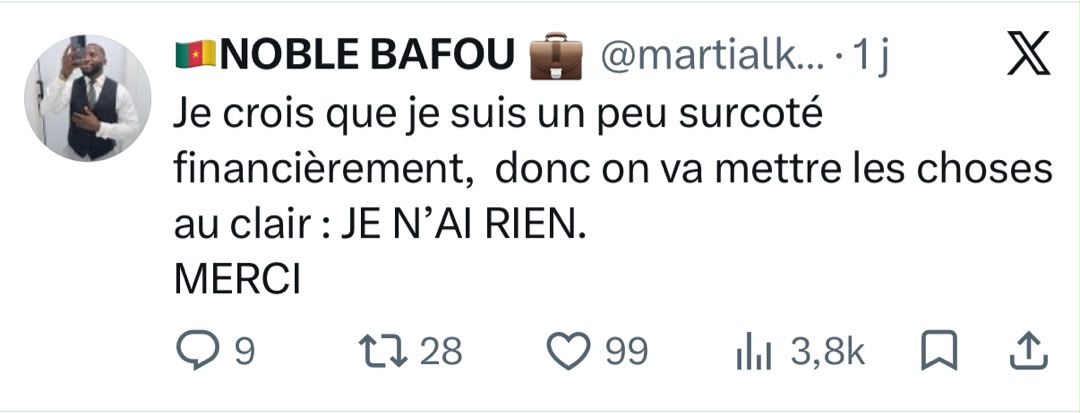Viewport: 1080px width, 413px height.
Task: Click the Cameroon flag emoji before the name
Action: click(x=196, y=55)
